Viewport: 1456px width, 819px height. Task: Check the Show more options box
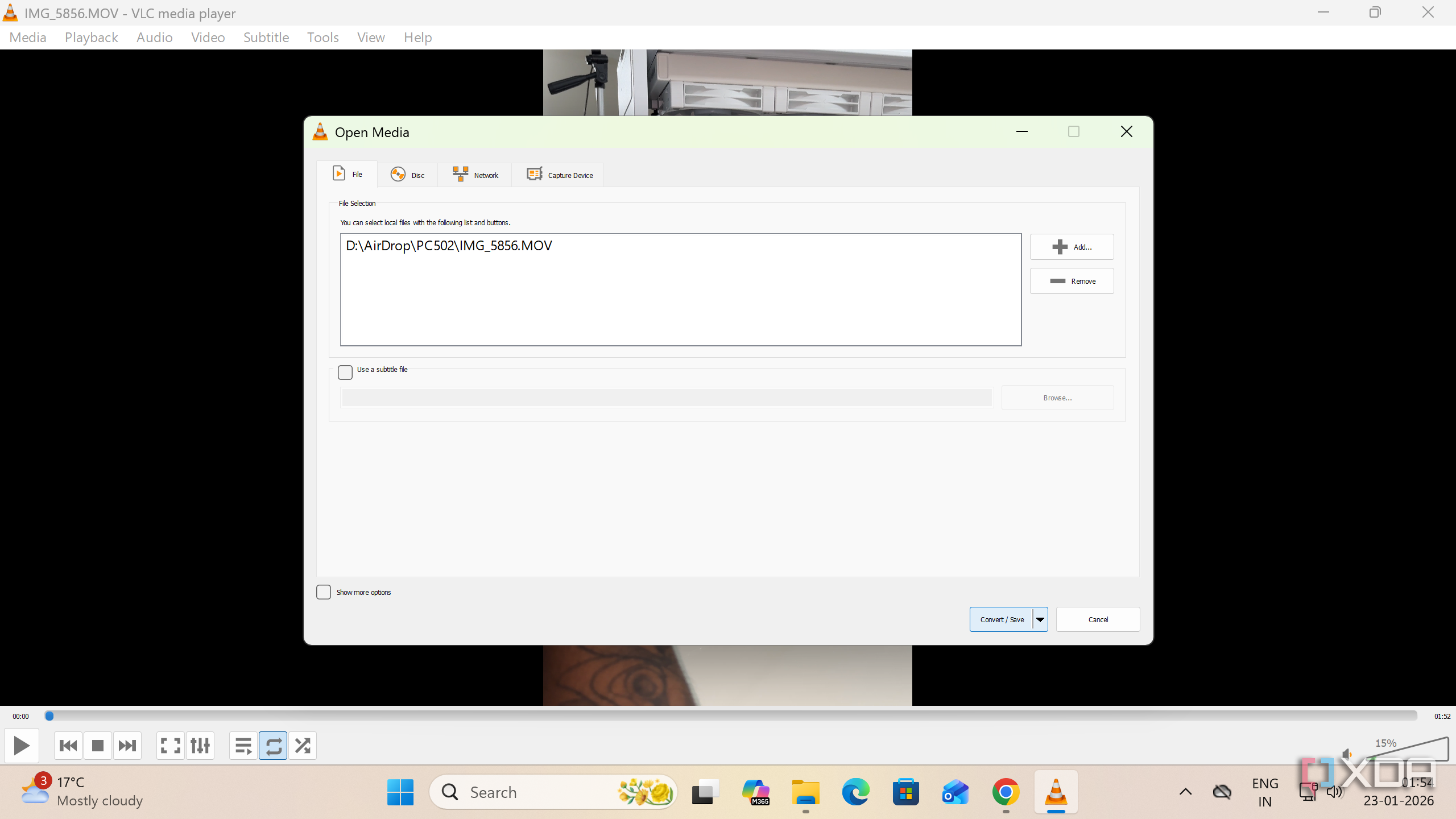coord(324,592)
